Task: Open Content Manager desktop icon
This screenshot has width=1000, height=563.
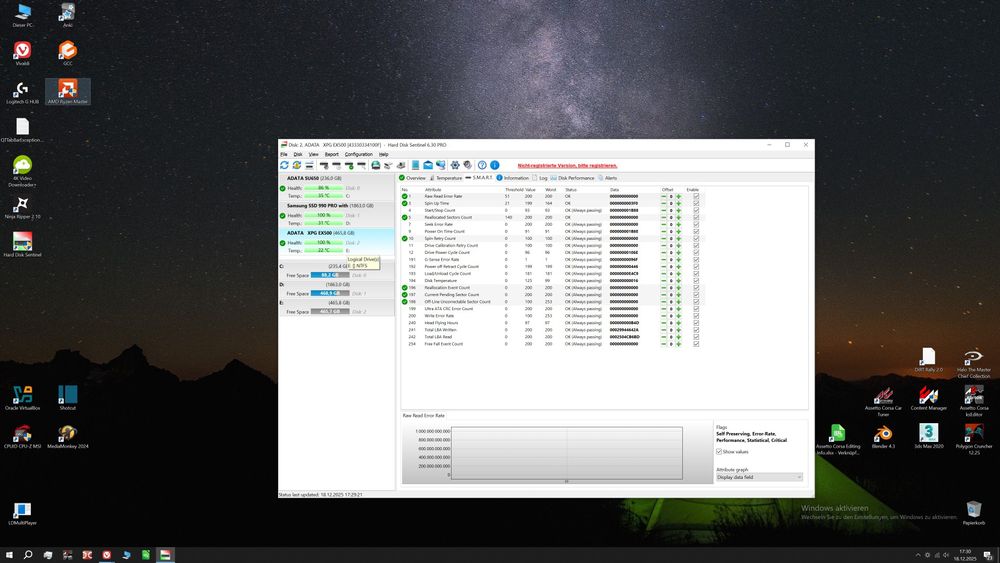Action: [x=929, y=398]
